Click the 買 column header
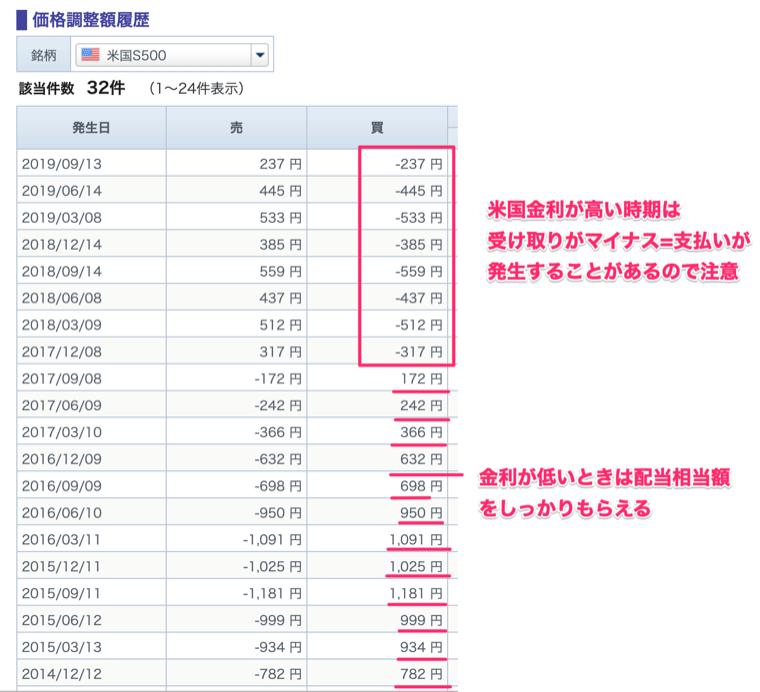 click(x=377, y=128)
